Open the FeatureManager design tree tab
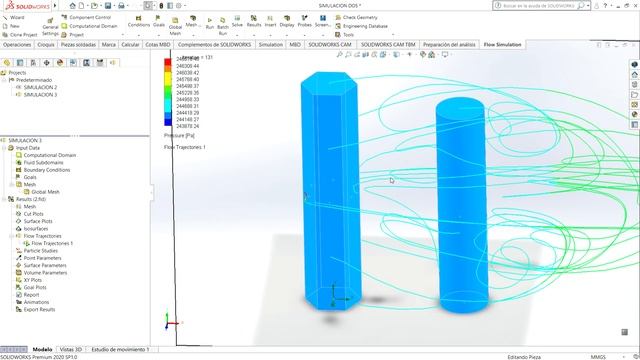Screen dimensions: 640x360 point(7,62)
